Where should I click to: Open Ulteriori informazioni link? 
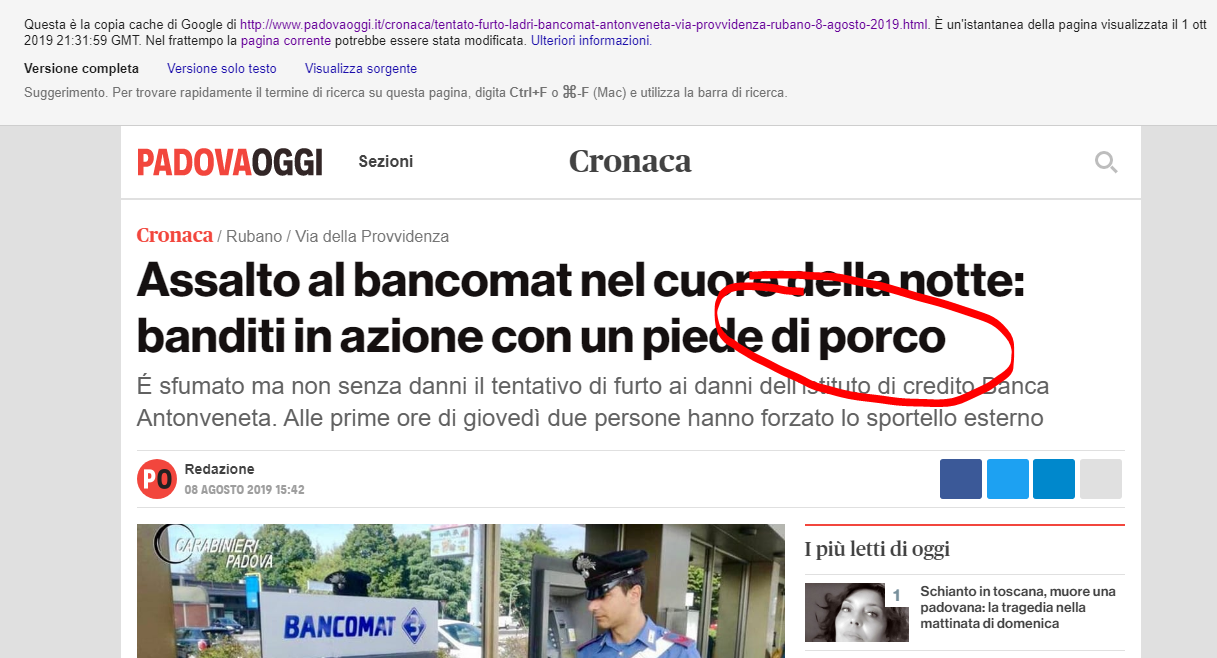(590, 41)
